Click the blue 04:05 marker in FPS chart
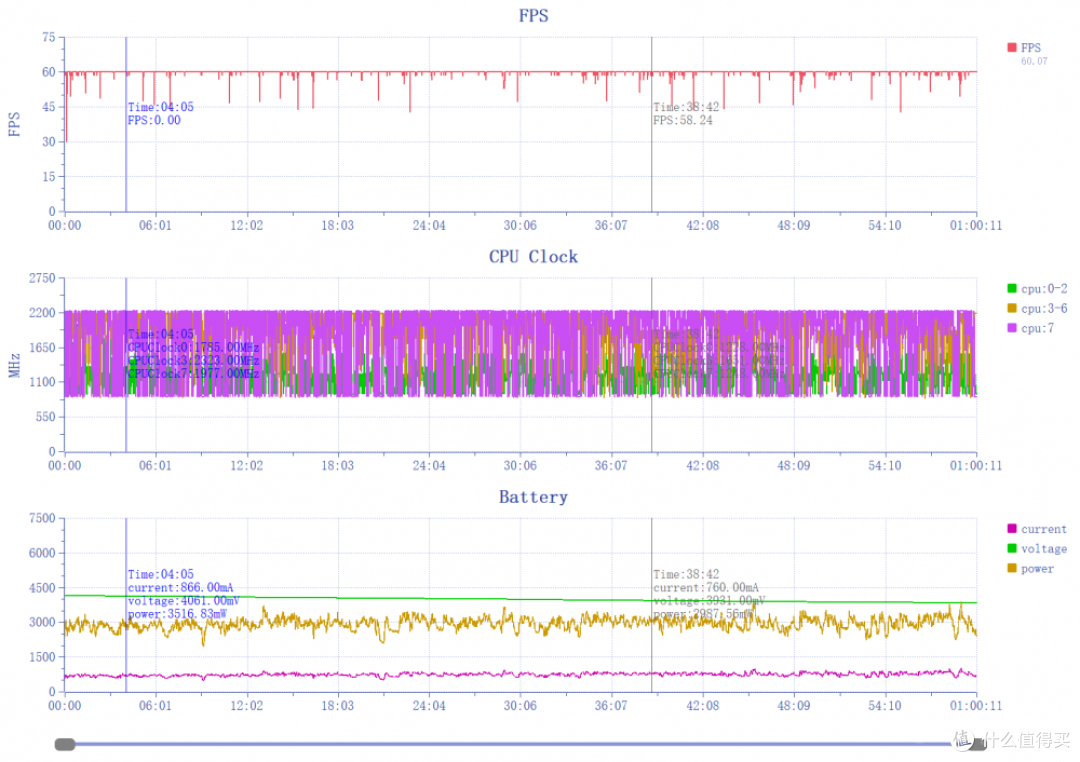 click(126, 124)
